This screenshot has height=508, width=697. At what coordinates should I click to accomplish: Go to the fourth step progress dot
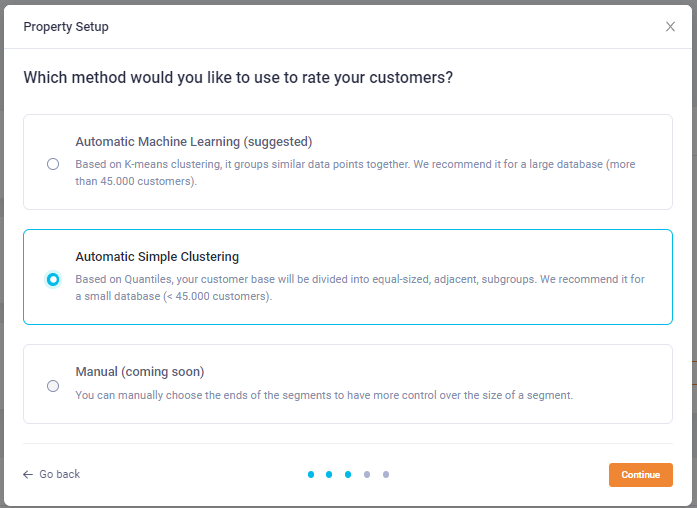(x=367, y=474)
